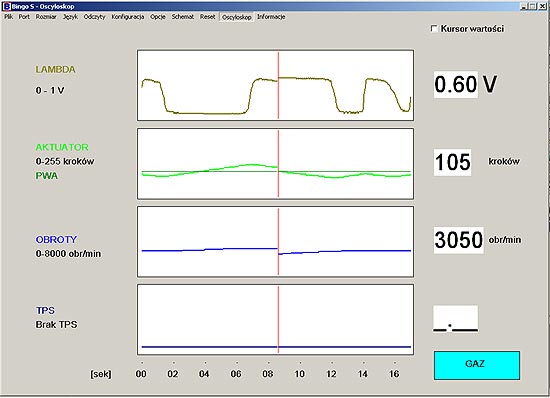Open the Port menu
This screenshot has height=398, width=550.
24,17
